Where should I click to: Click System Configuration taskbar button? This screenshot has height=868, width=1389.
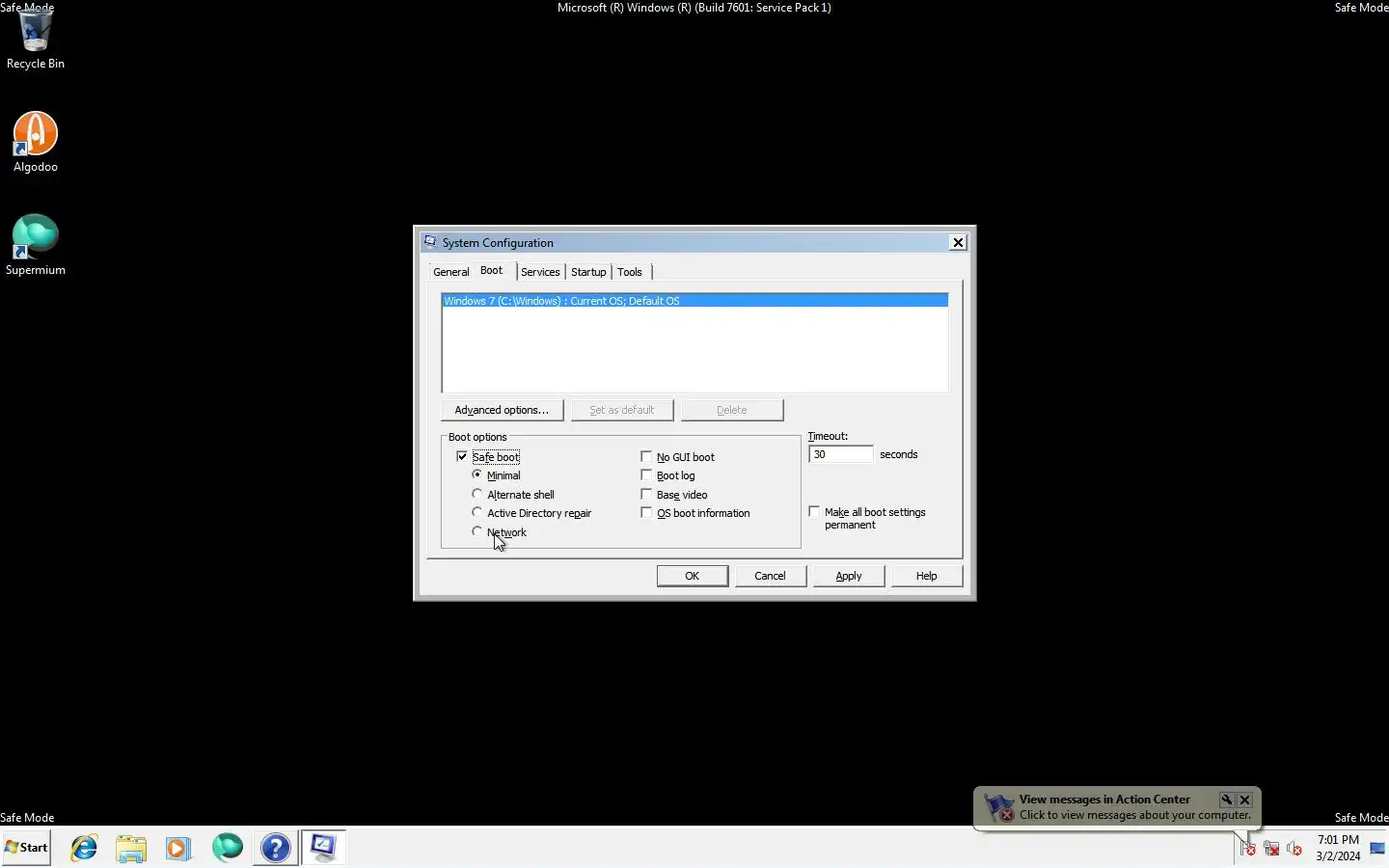tap(323, 848)
